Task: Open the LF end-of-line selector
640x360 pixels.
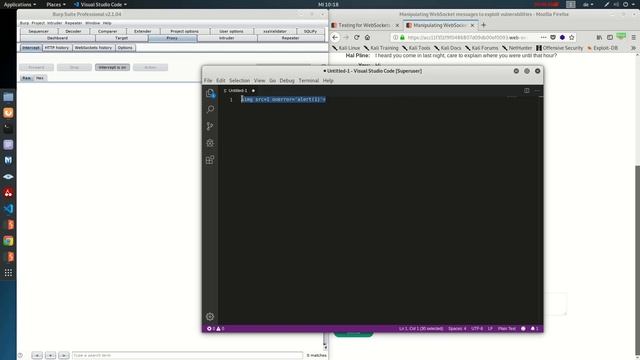Action: click(490, 329)
